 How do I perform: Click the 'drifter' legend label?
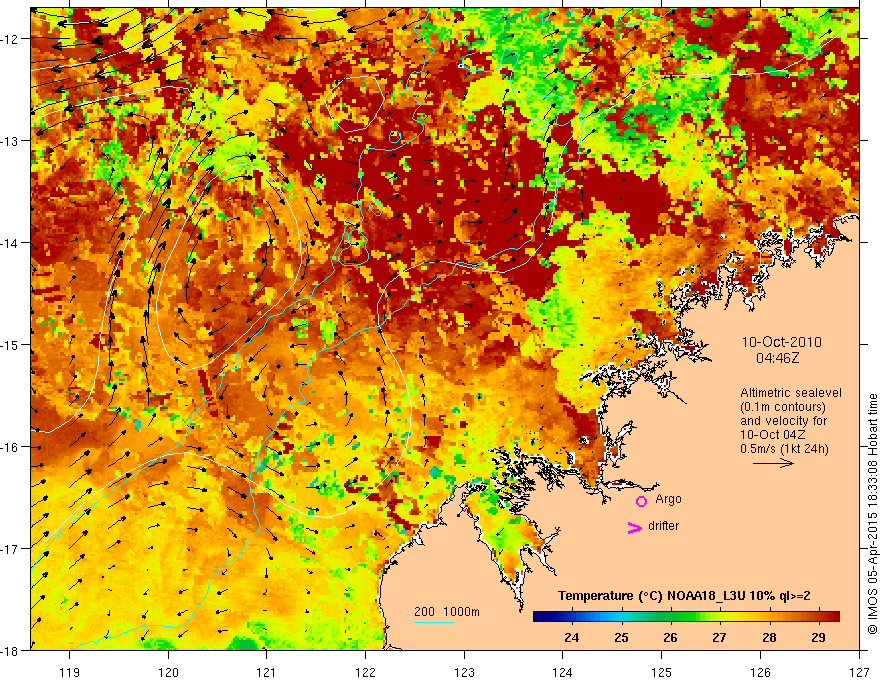tap(663, 526)
